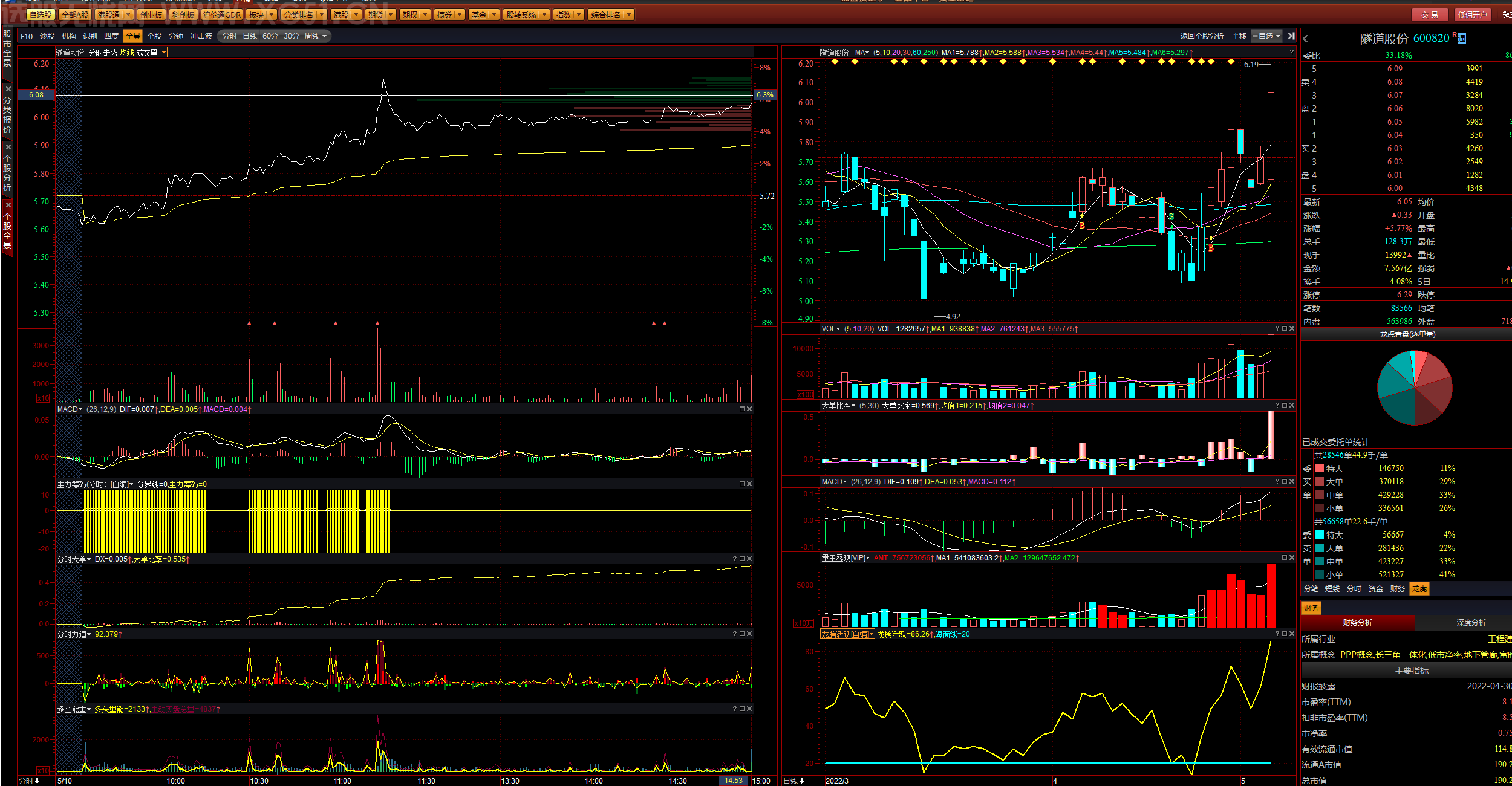Maximize the 量王叠现 indicator panel

click(1284, 558)
